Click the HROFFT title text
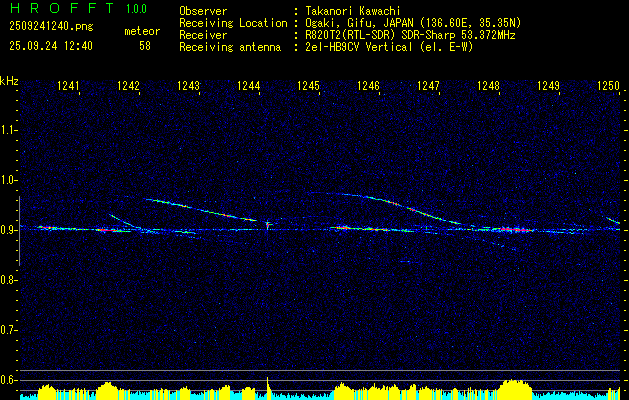 pos(62,8)
